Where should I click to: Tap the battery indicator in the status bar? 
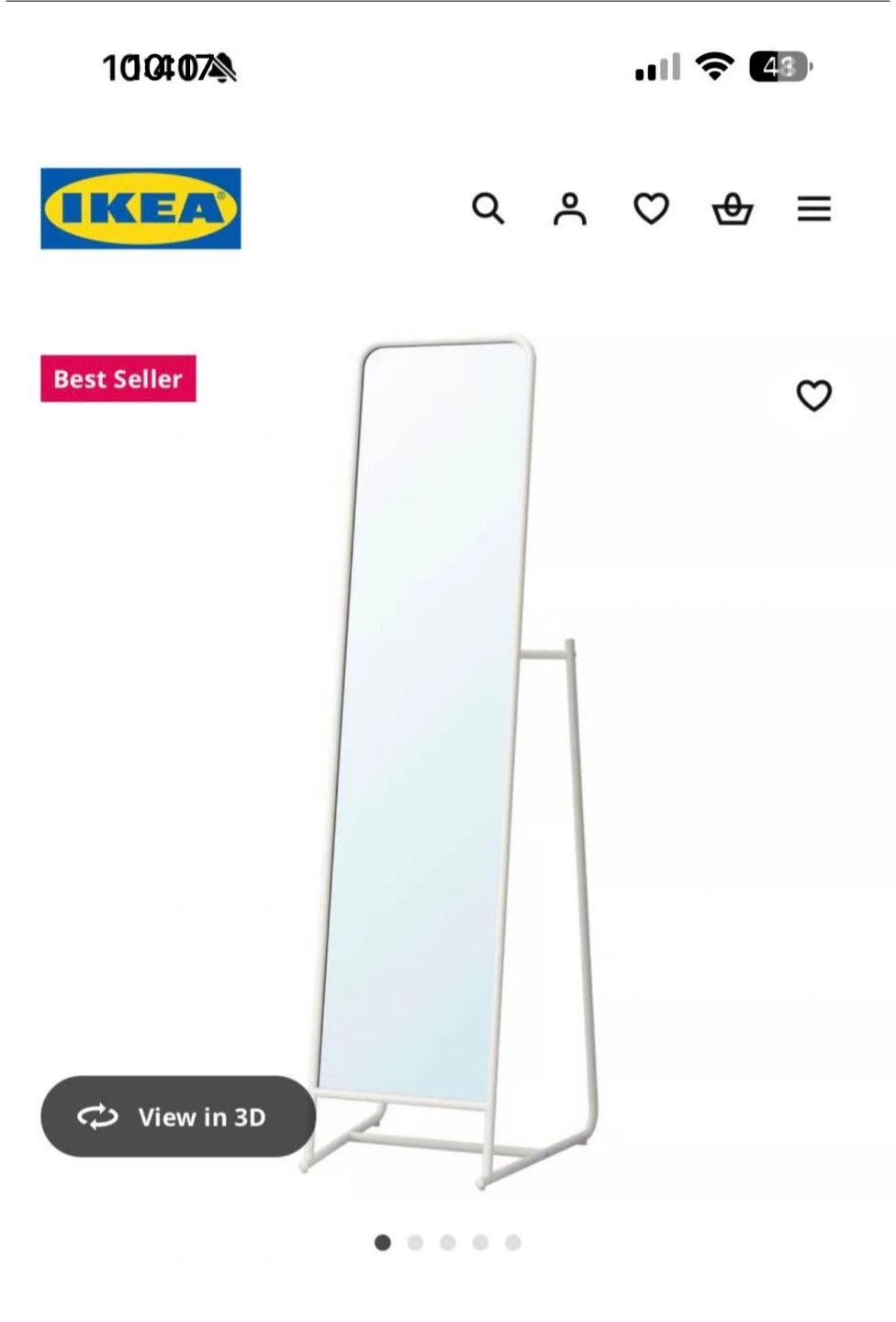pyautogui.click(x=780, y=66)
